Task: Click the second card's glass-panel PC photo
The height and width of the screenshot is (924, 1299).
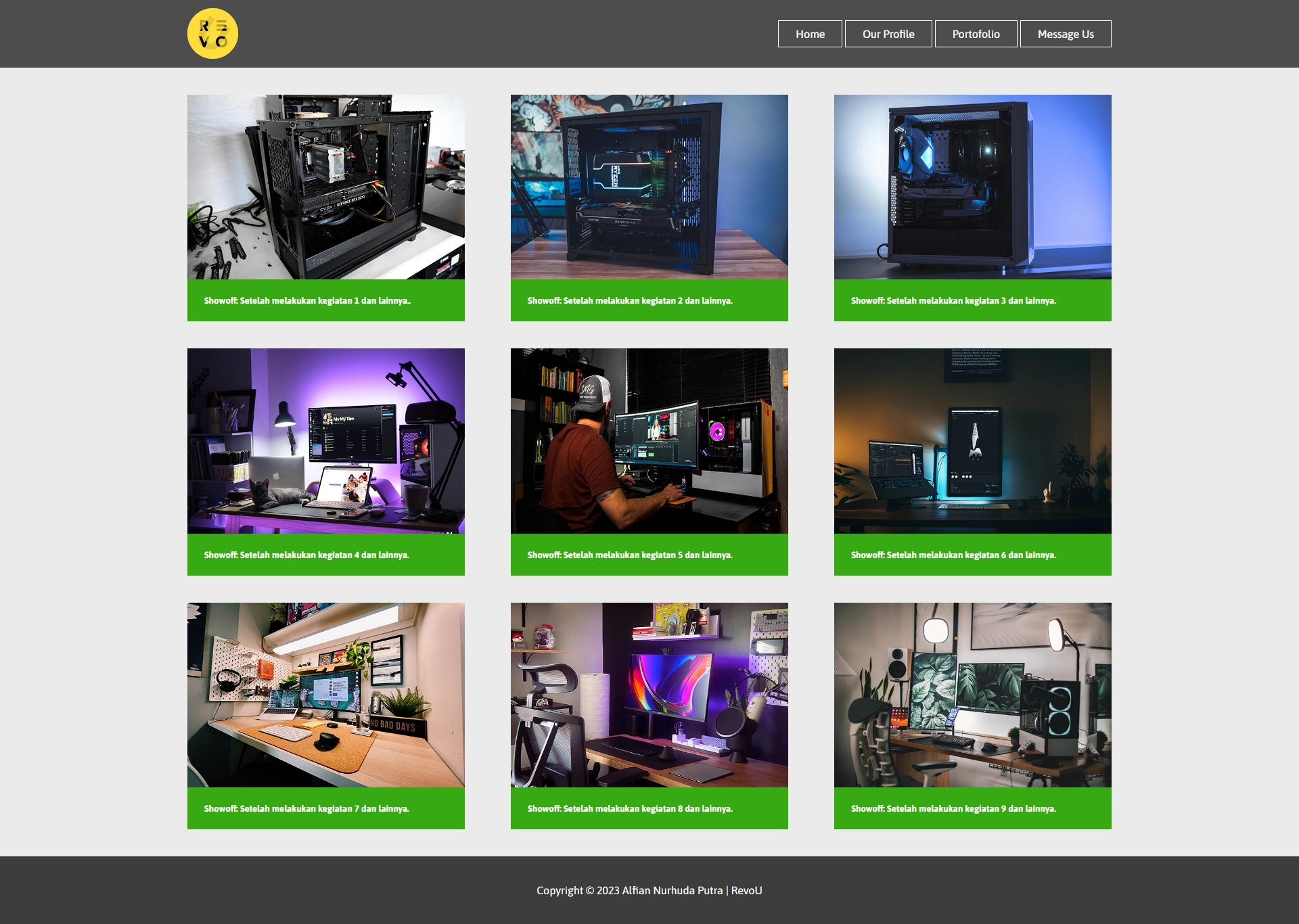Action: click(x=649, y=187)
